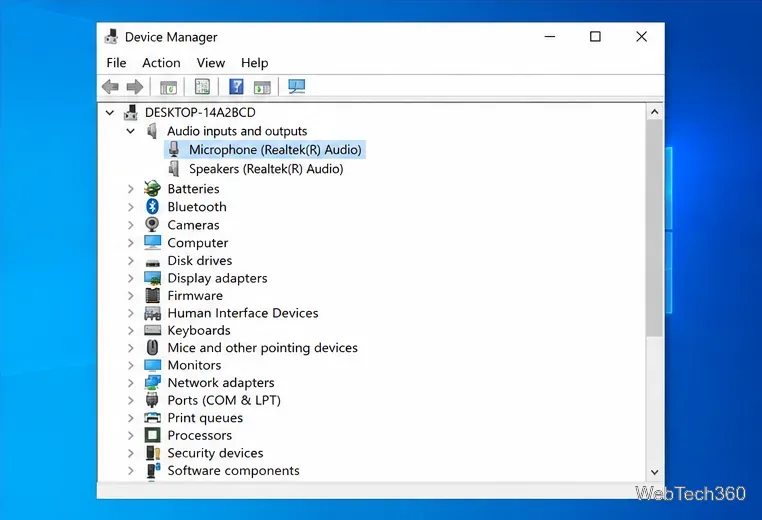Expand the Processors chevron
Screen dimensions: 762x520
tap(131, 435)
